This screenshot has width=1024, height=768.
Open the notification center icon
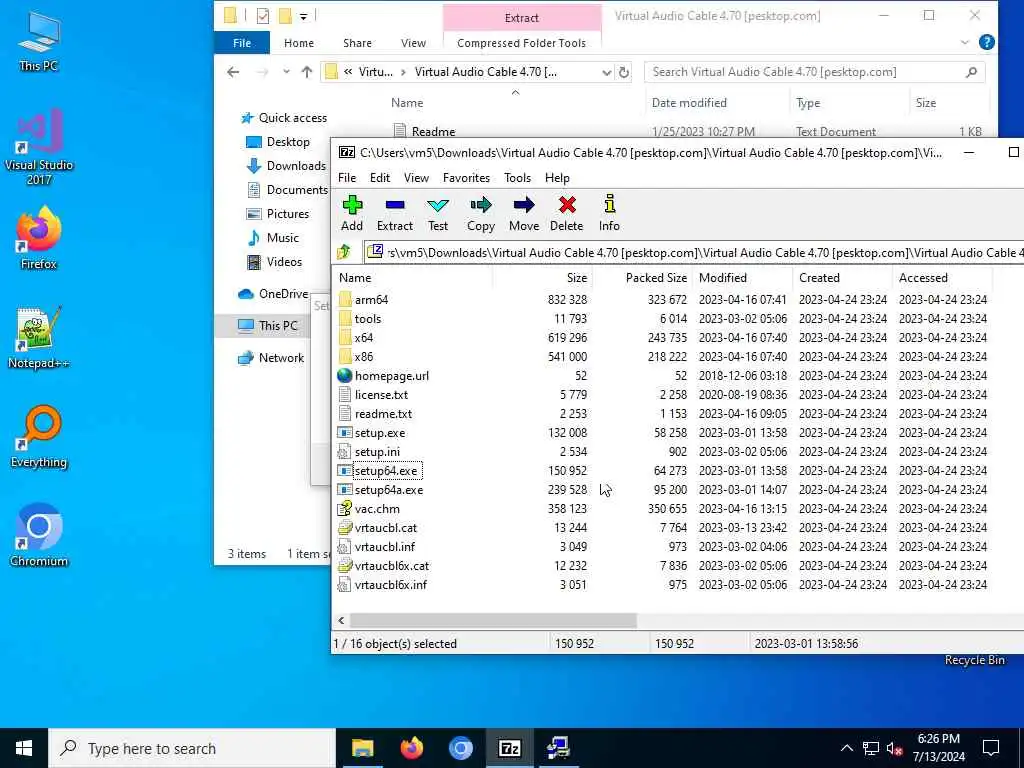(991, 748)
